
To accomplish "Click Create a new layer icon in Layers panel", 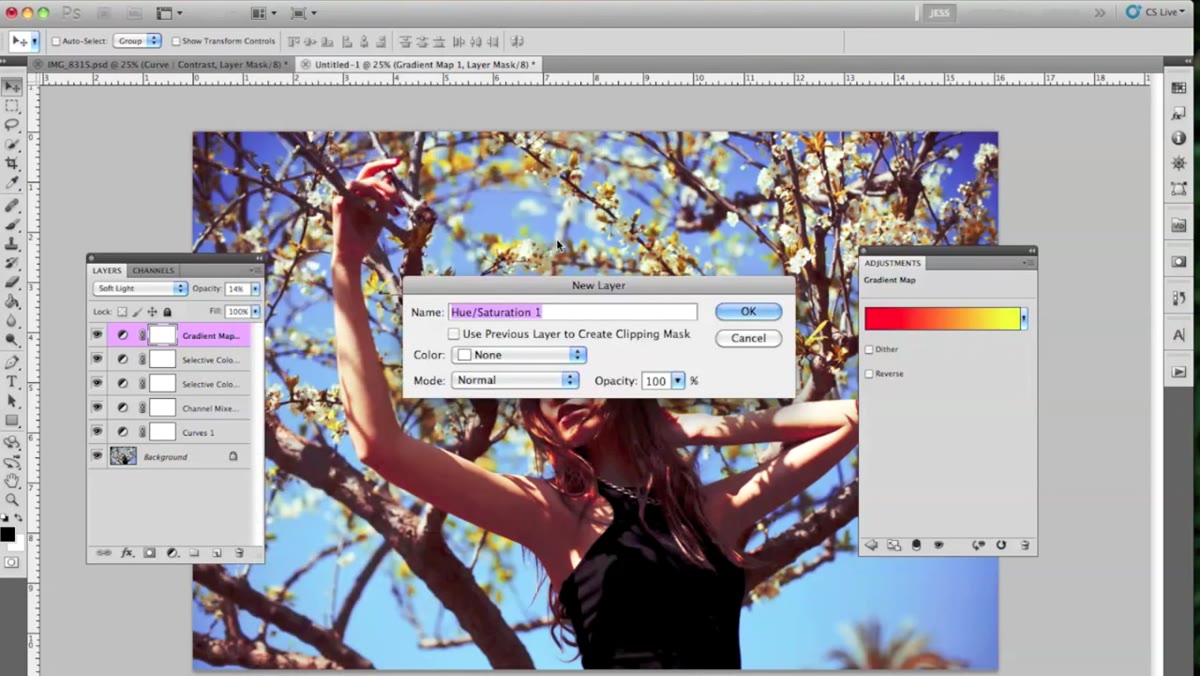I will [x=216, y=552].
